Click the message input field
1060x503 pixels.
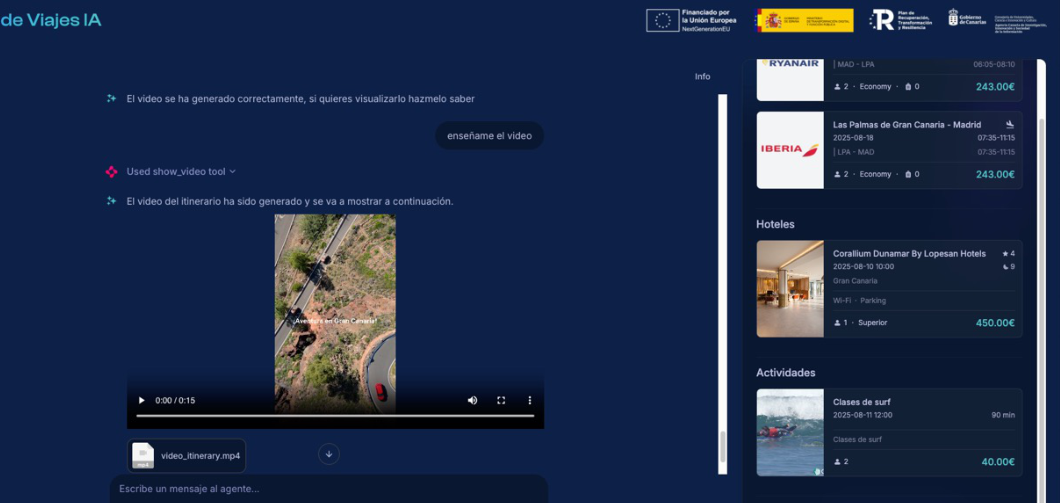(329, 489)
